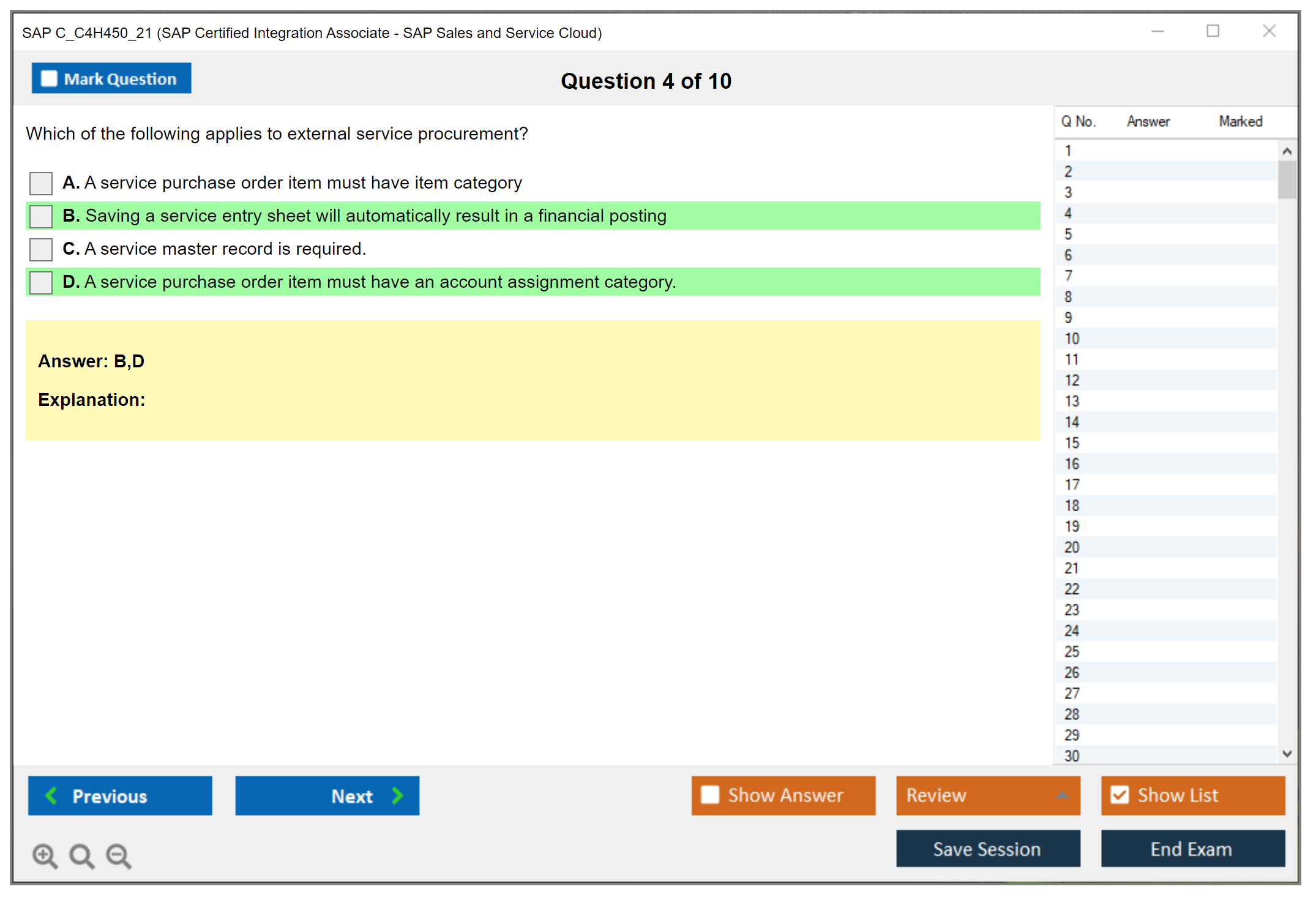Image resolution: width=1316 pixels, height=900 pixels.
Task: Jump to question 4 in list
Action: coord(1069,214)
